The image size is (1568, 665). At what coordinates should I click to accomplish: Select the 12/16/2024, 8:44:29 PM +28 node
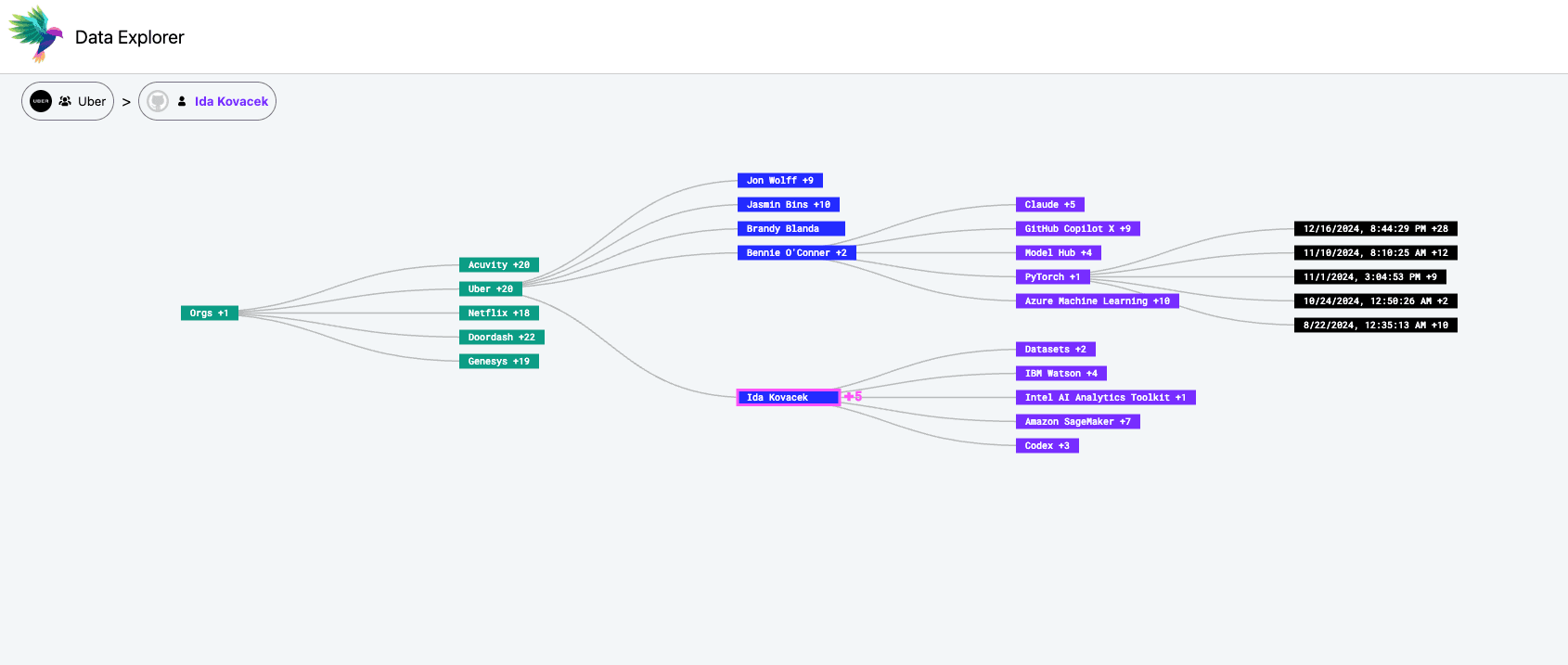point(1376,229)
